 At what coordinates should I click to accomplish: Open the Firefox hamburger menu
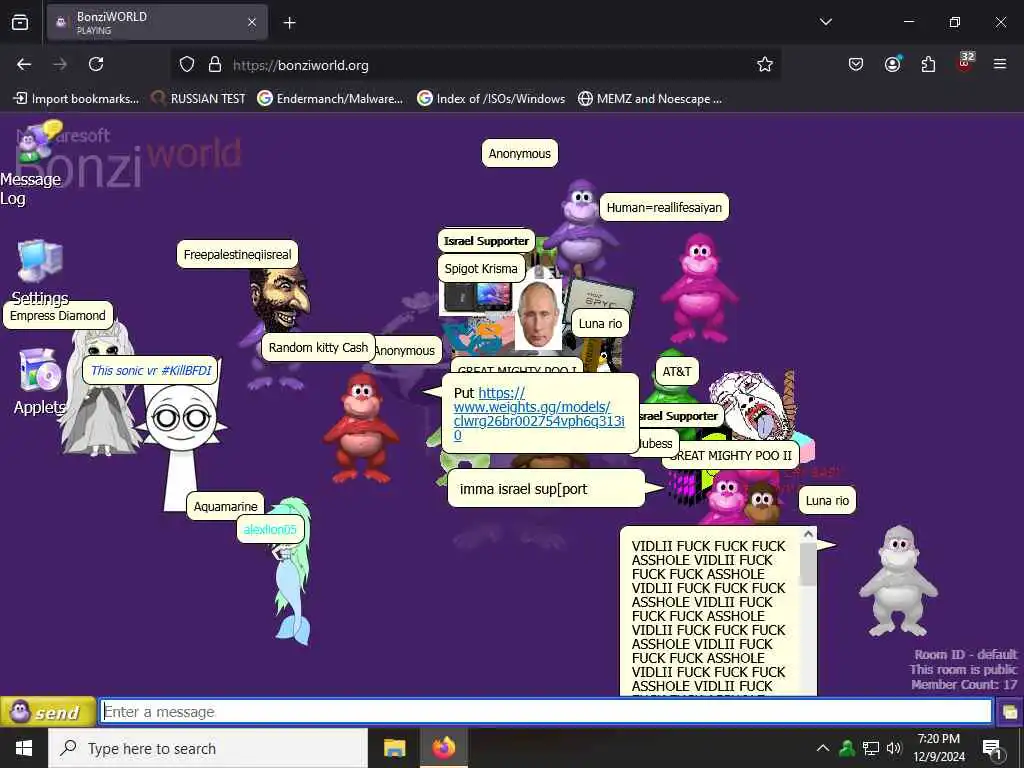1000,65
